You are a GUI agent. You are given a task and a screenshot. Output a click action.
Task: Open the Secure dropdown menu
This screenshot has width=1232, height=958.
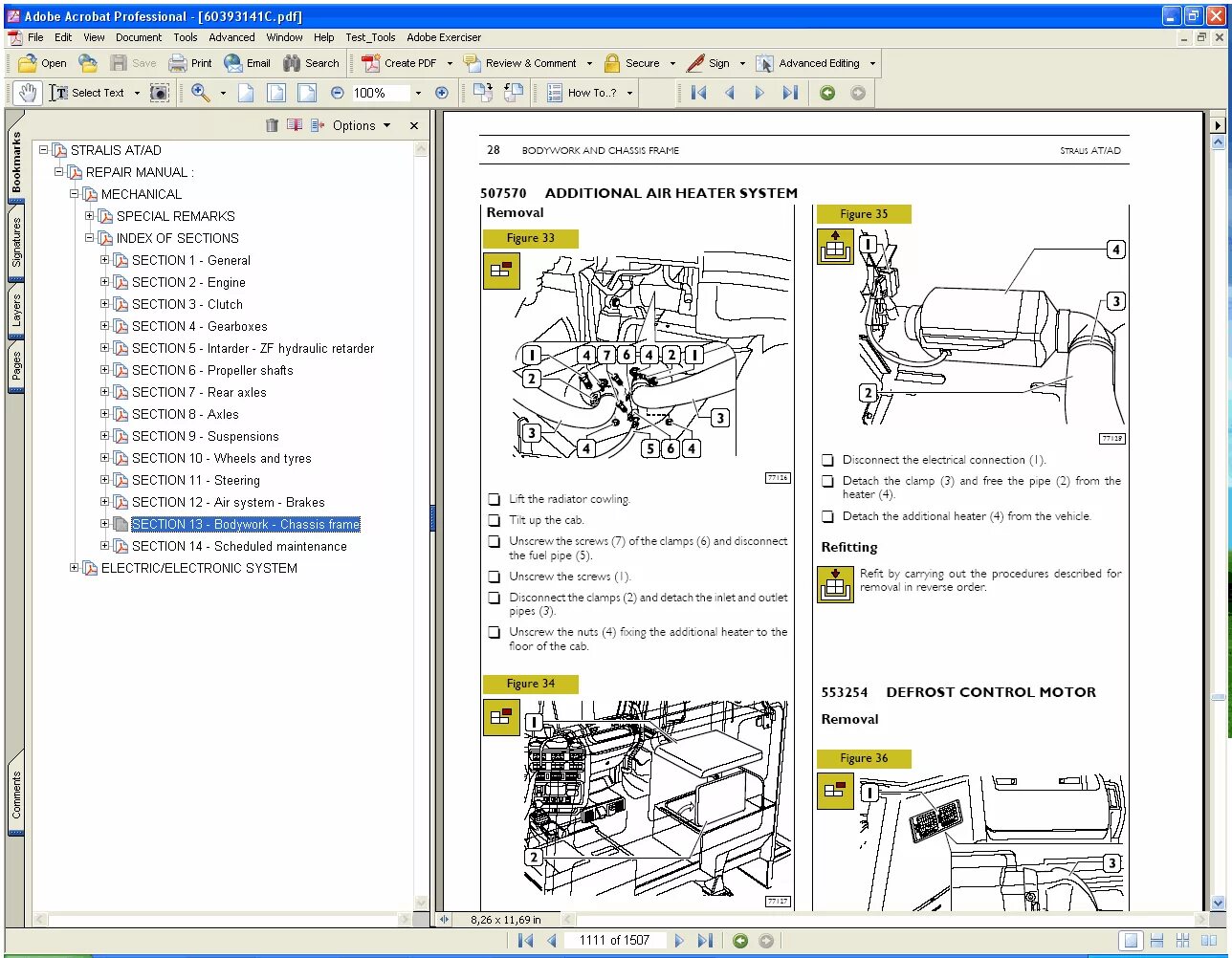pyautogui.click(x=672, y=63)
